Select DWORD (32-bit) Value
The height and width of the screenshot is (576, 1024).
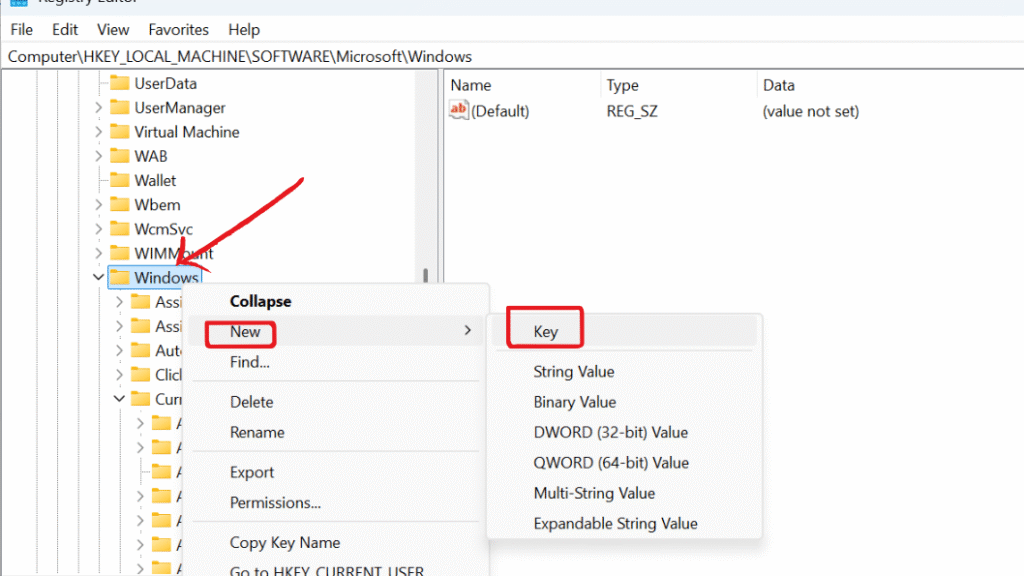pos(611,432)
